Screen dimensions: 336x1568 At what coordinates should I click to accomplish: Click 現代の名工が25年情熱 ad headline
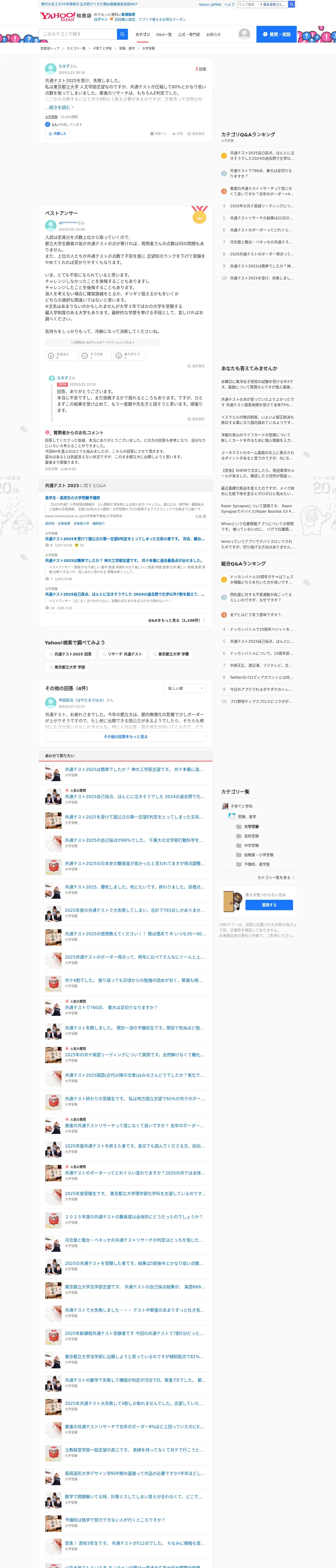click(89, 4)
